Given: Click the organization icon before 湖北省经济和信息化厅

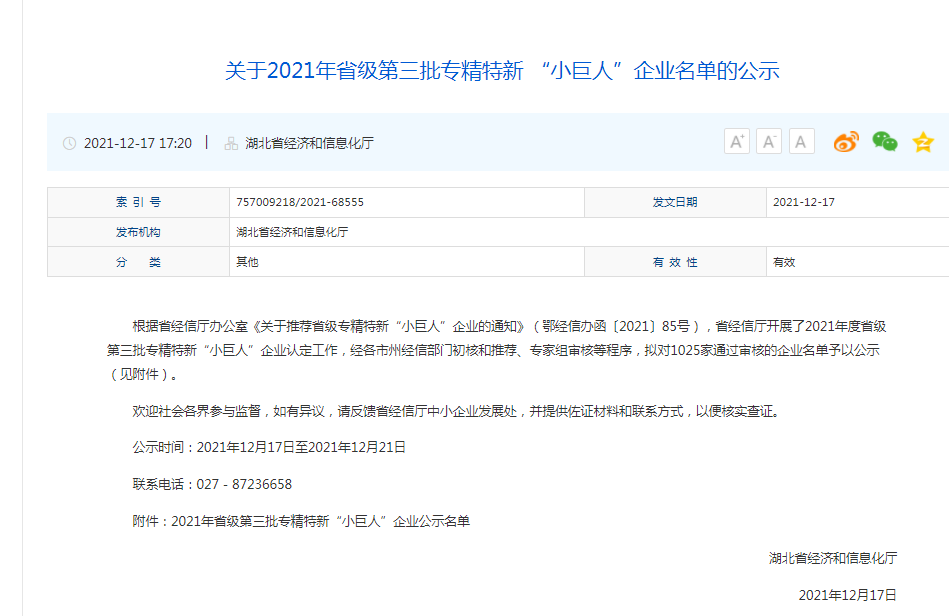Looking at the screenshot, I should [x=231, y=143].
